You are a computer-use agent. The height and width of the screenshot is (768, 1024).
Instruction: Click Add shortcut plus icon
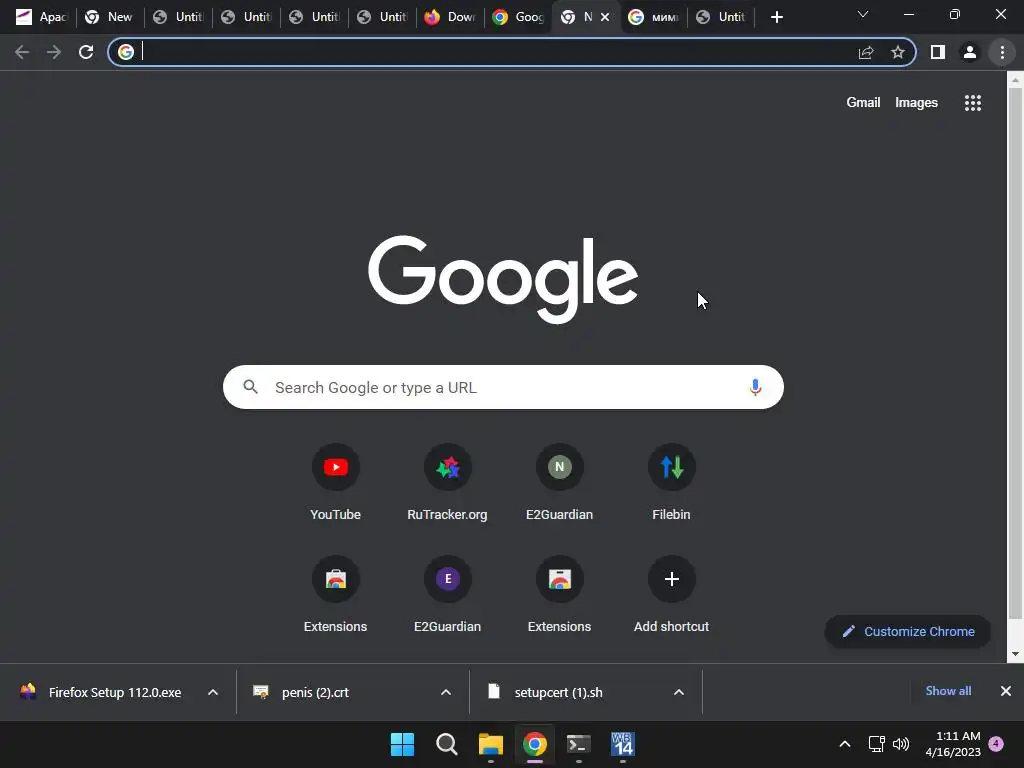pos(671,579)
